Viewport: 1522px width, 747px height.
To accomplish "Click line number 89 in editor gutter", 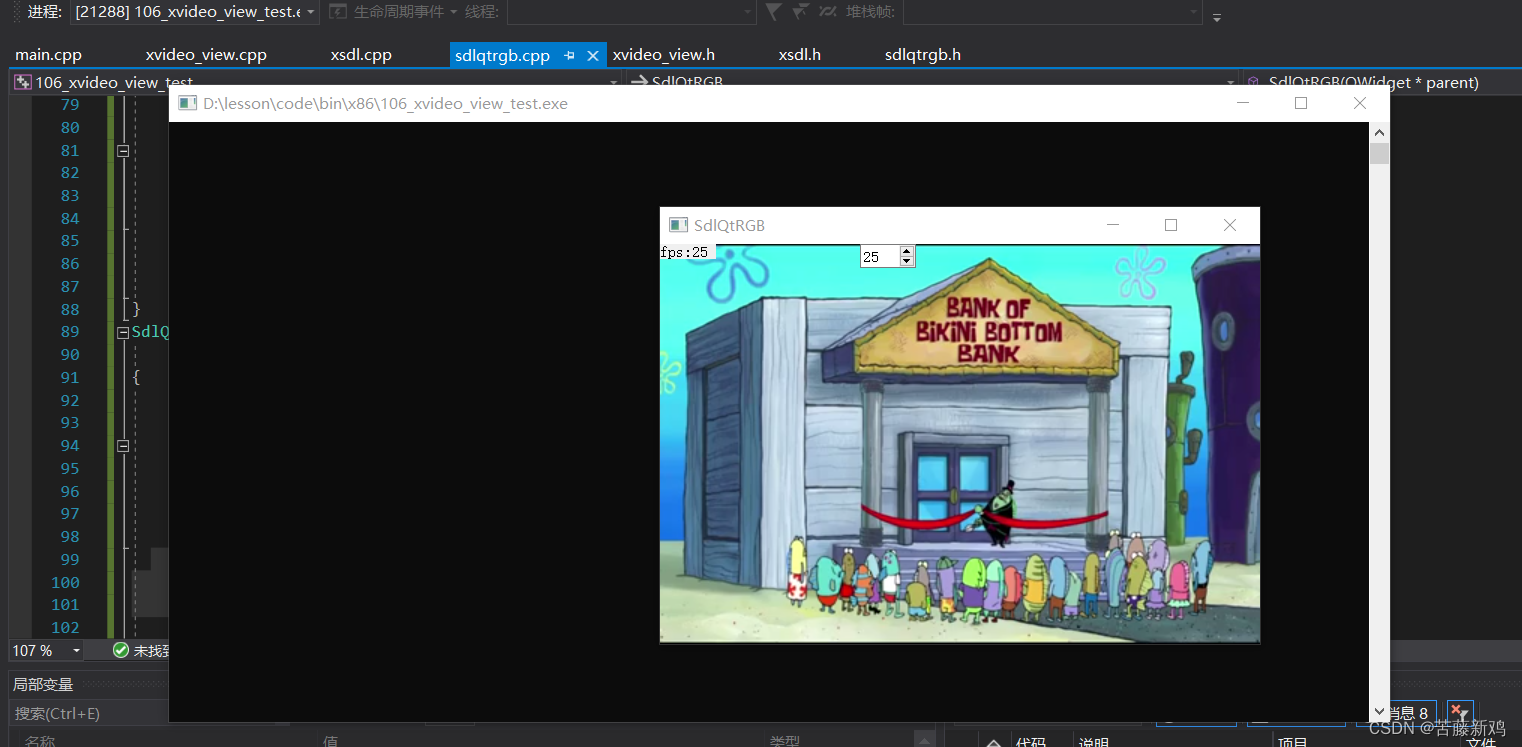I will (69, 332).
